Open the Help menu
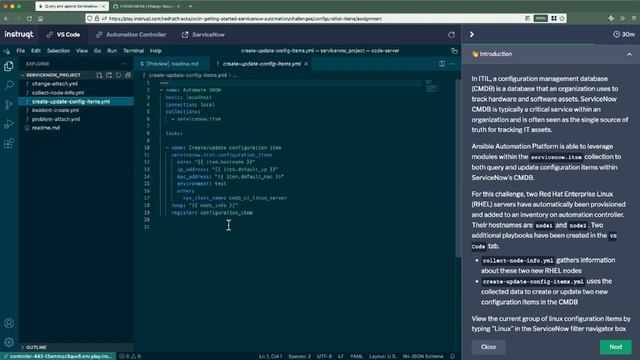Screen dimensions: 640x360 point(156,51)
